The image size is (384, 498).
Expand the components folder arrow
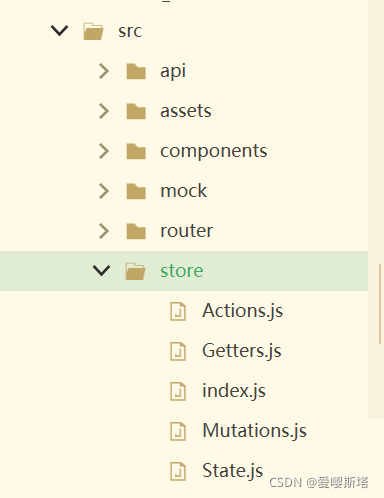point(104,151)
